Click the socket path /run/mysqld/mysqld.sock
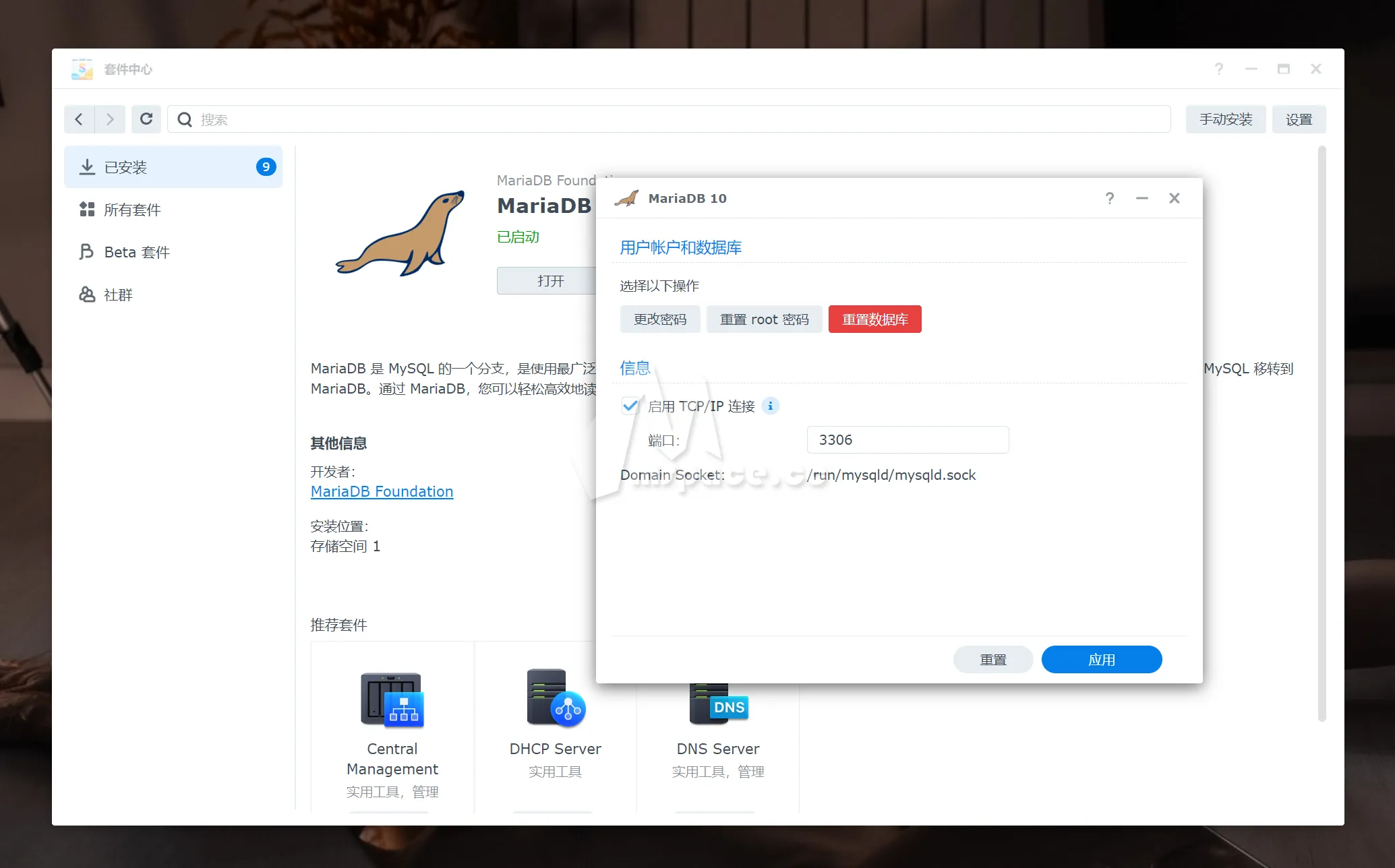The height and width of the screenshot is (868, 1395). [891, 475]
